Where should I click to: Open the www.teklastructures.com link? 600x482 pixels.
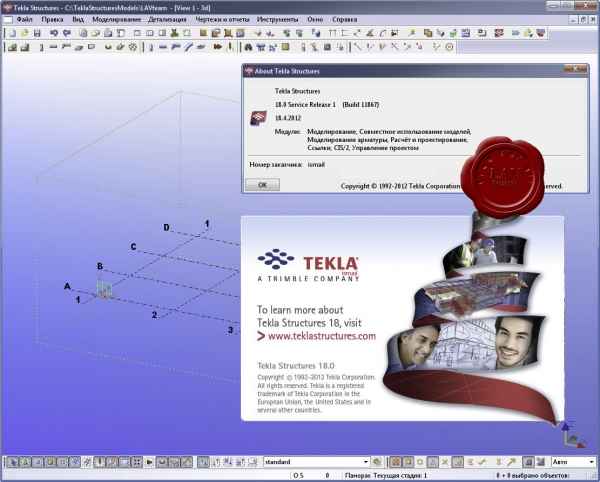click(321, 336)
